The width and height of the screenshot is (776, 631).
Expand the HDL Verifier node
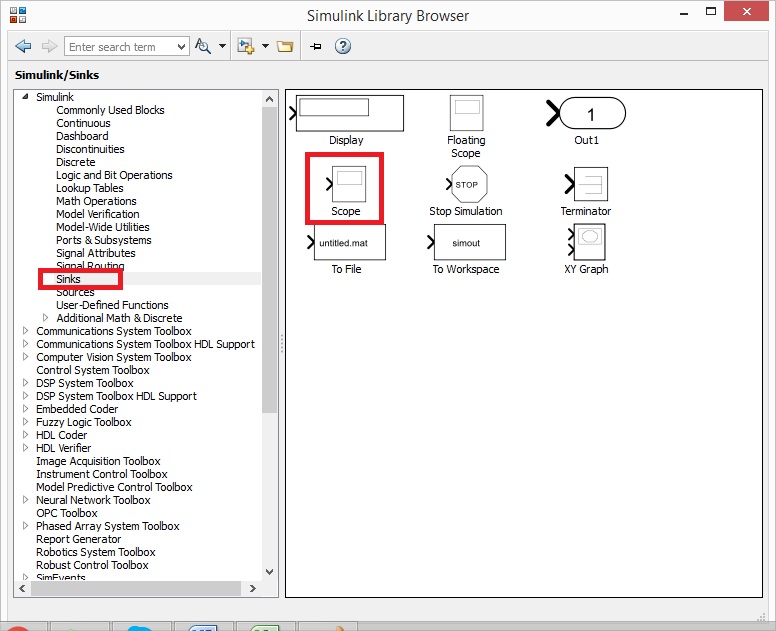[x=26, y=447]
